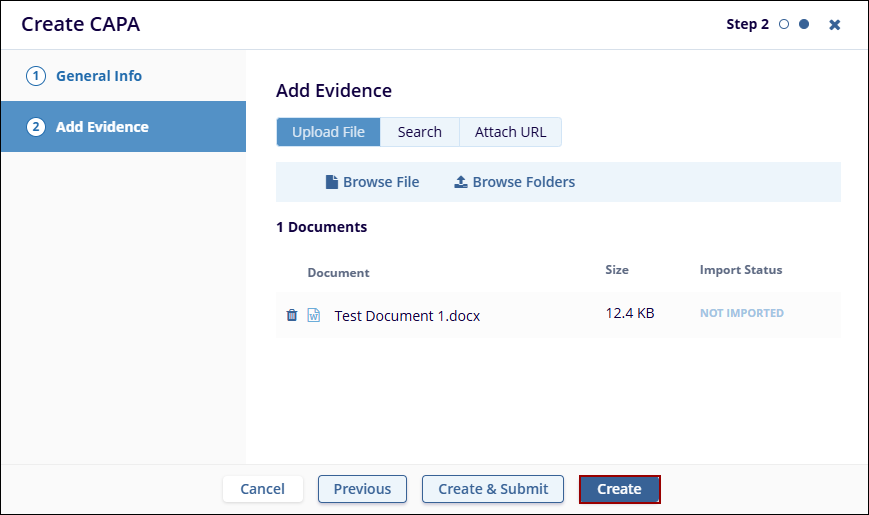Switch to the Upload File tab
Viewport: 869px width, 515px height.
[328, 132]
